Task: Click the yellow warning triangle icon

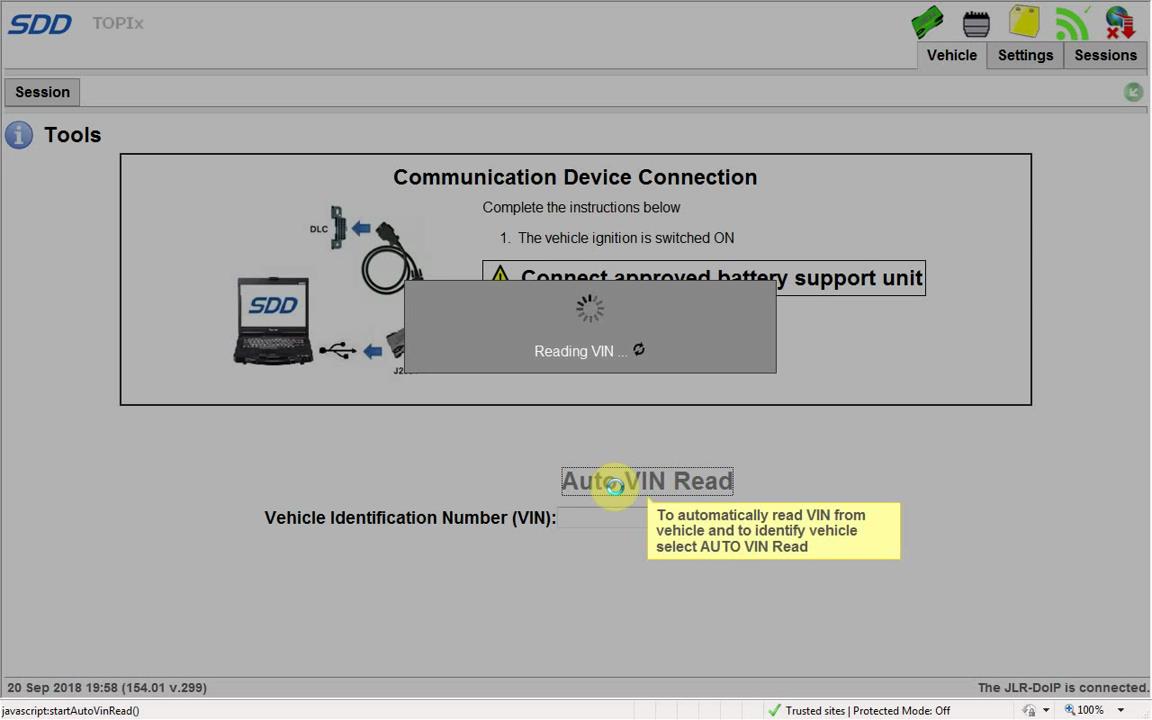Action: pyautogui.click(x=500, y=274)
